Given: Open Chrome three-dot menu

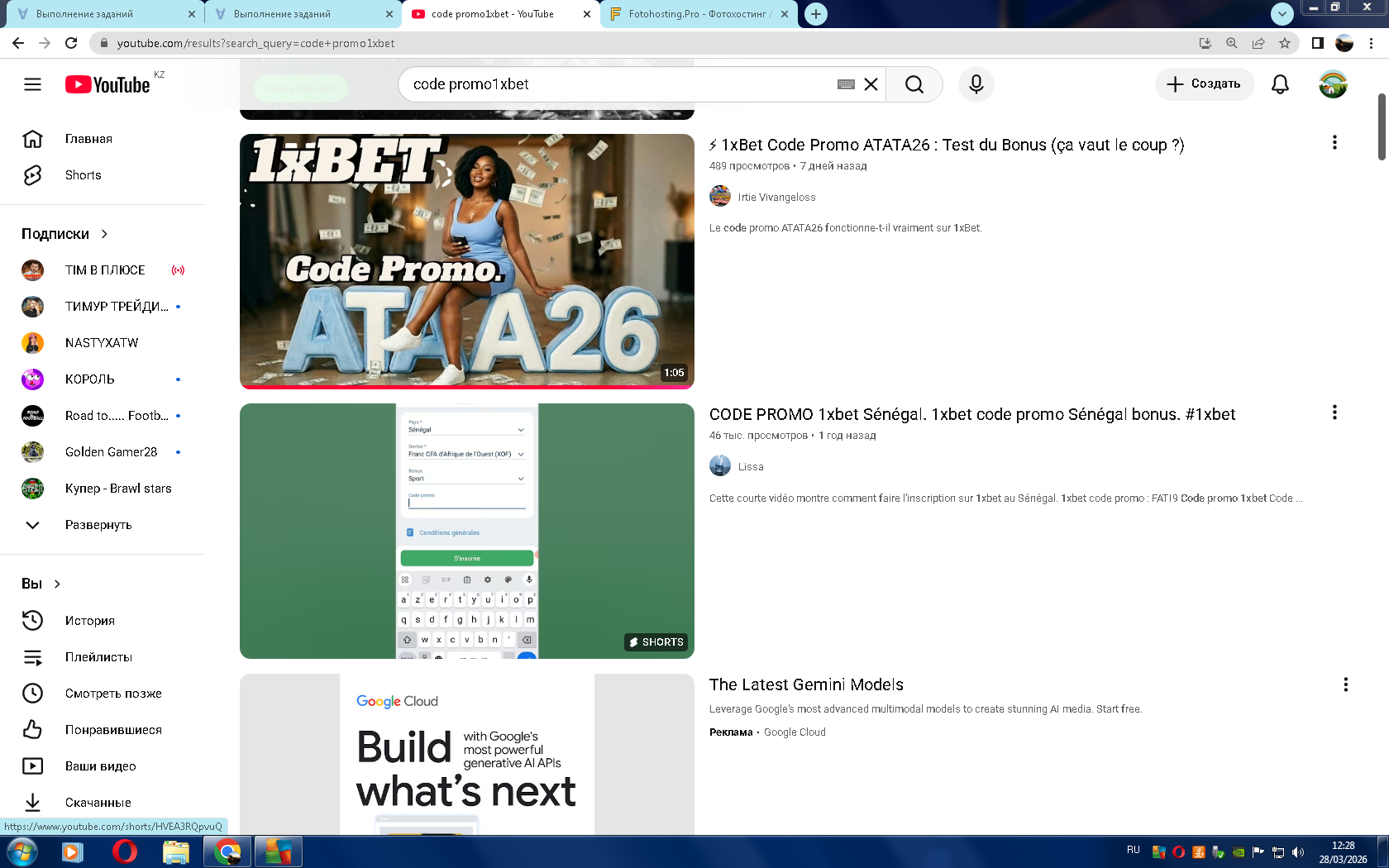Looking at the screenshot, I should pyautogui.click(x=1372, y=43).
